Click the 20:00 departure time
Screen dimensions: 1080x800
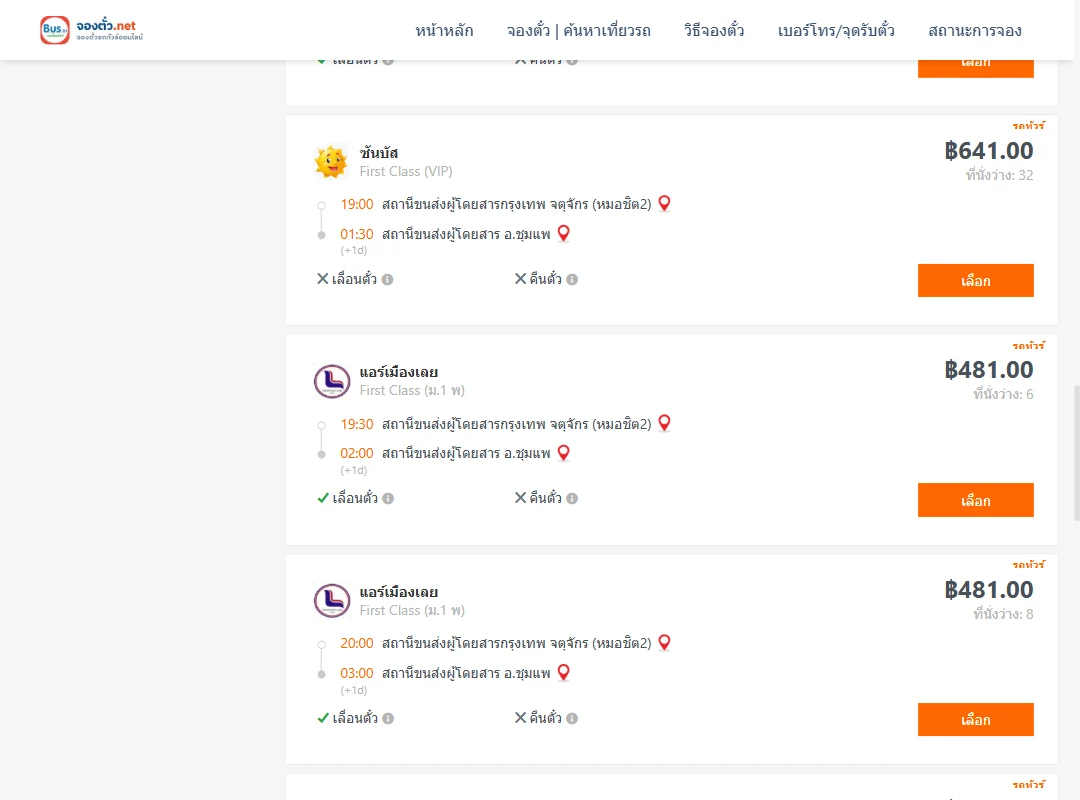(x=357, y=643)
